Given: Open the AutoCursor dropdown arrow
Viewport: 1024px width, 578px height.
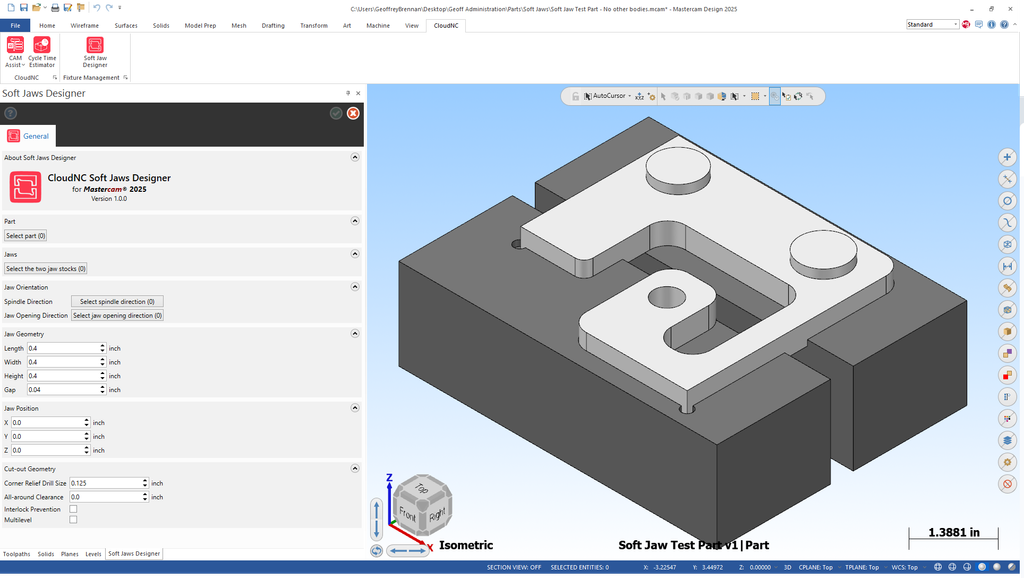Looking at the screenshot, I should pyautogui.click(x=630, y=96).
